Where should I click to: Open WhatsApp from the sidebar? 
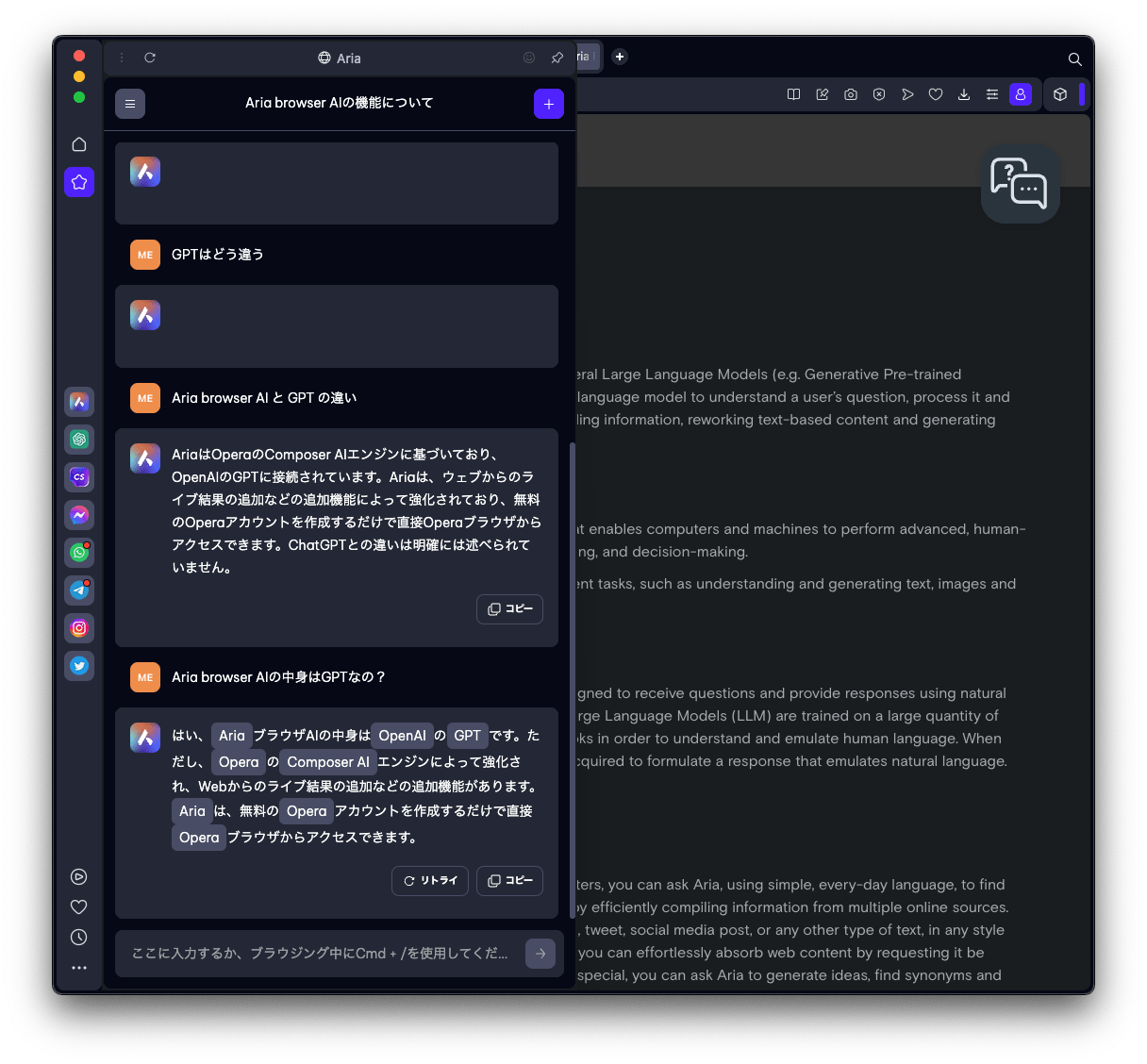pos(79,553)
